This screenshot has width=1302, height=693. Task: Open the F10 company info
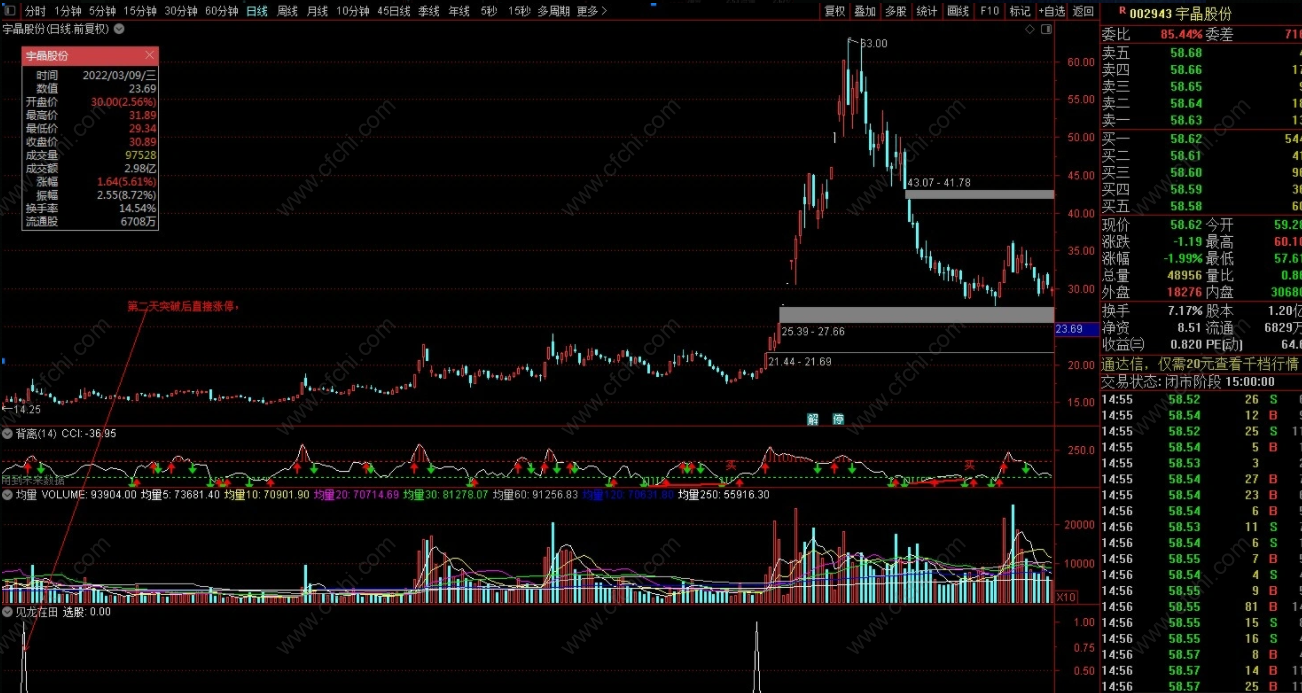[989, 11]
